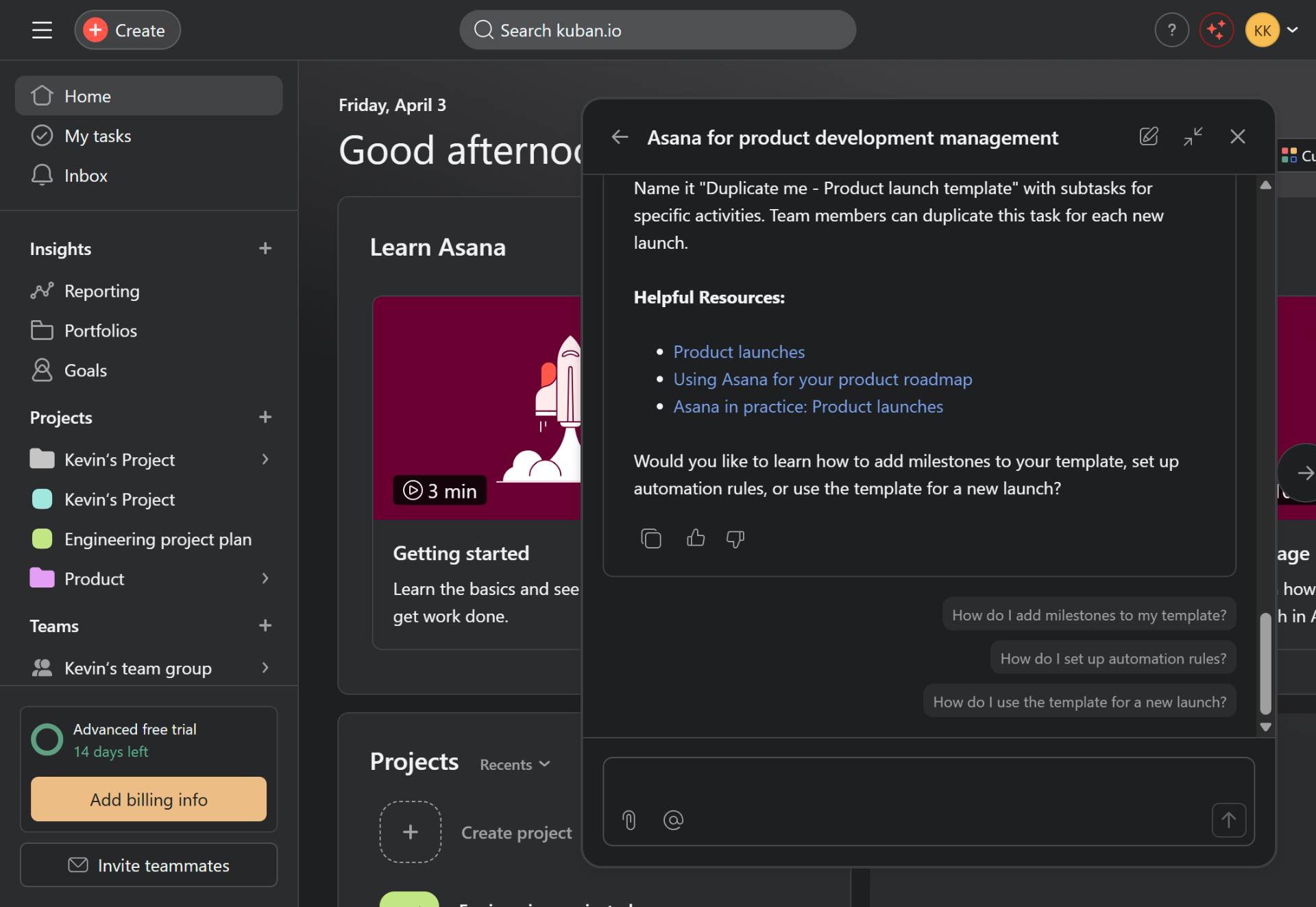Open Goals in sidebar
The image size is (1316, 907).
tap(149, 370)
